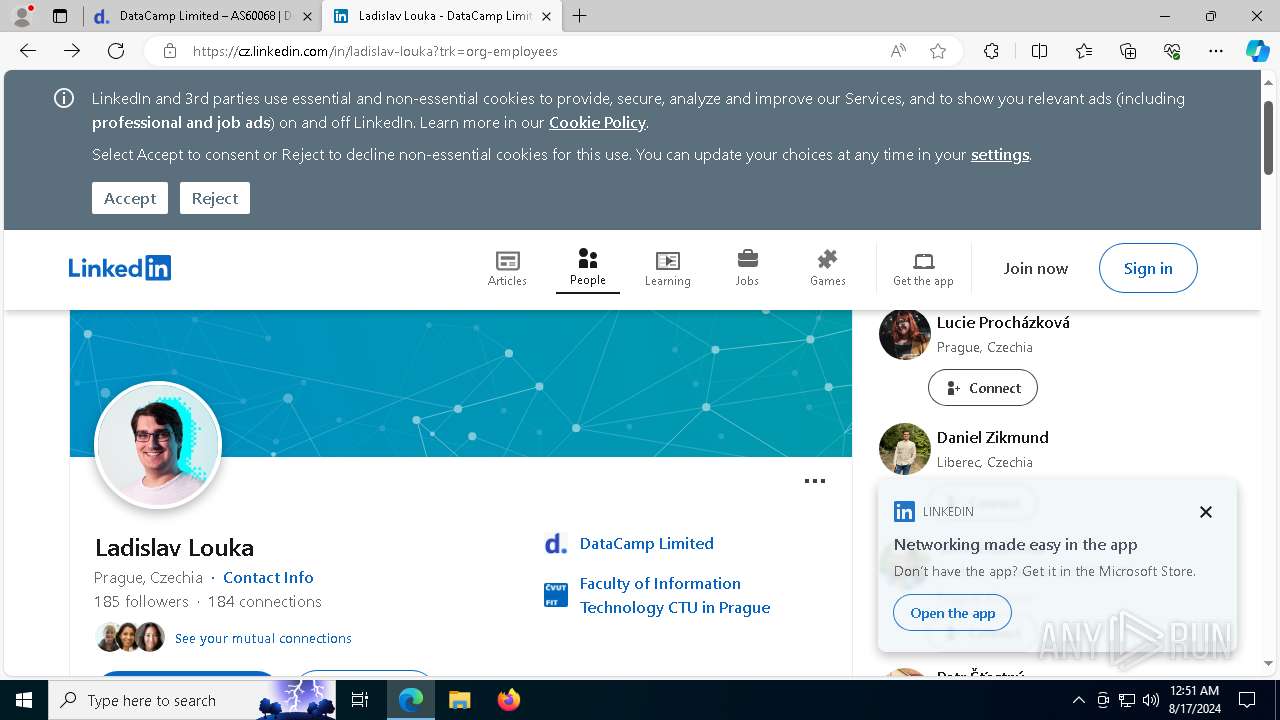1280x720 pixels.
Task: Open Copilot sidebar icon
Action: pos(1257,51)
